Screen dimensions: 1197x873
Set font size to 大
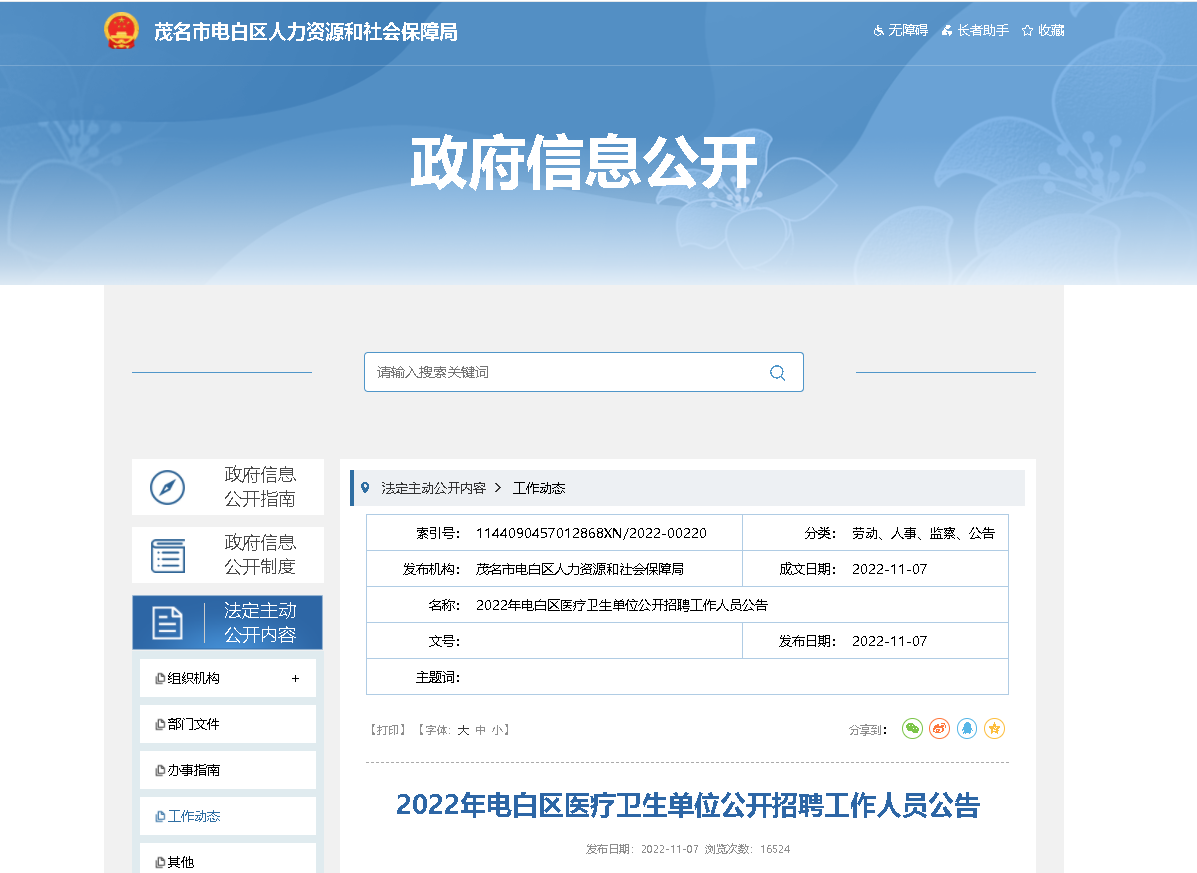pos(463,730)
